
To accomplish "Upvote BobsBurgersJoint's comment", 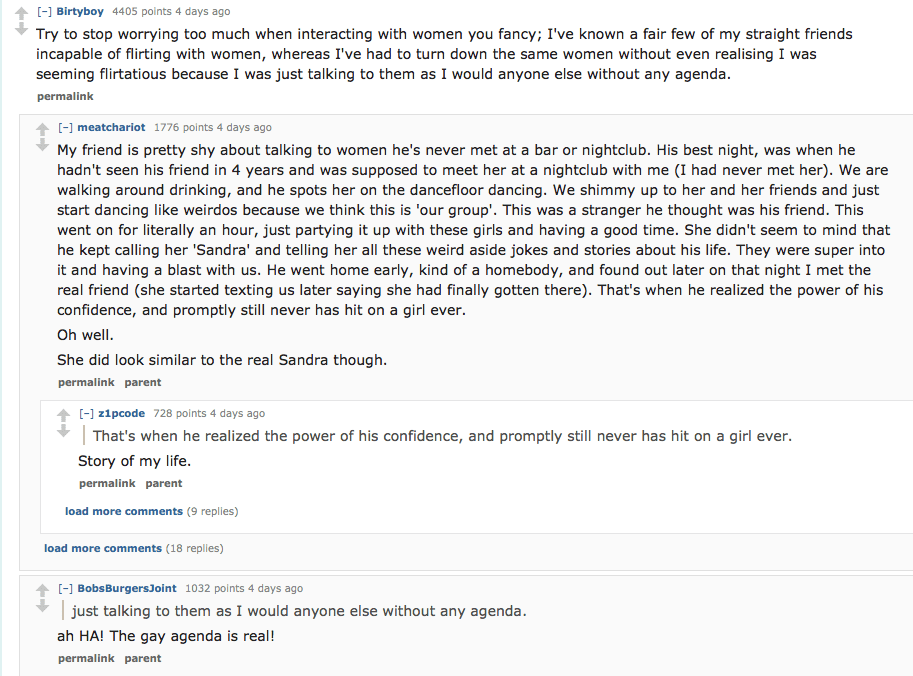I will point(42,590).
